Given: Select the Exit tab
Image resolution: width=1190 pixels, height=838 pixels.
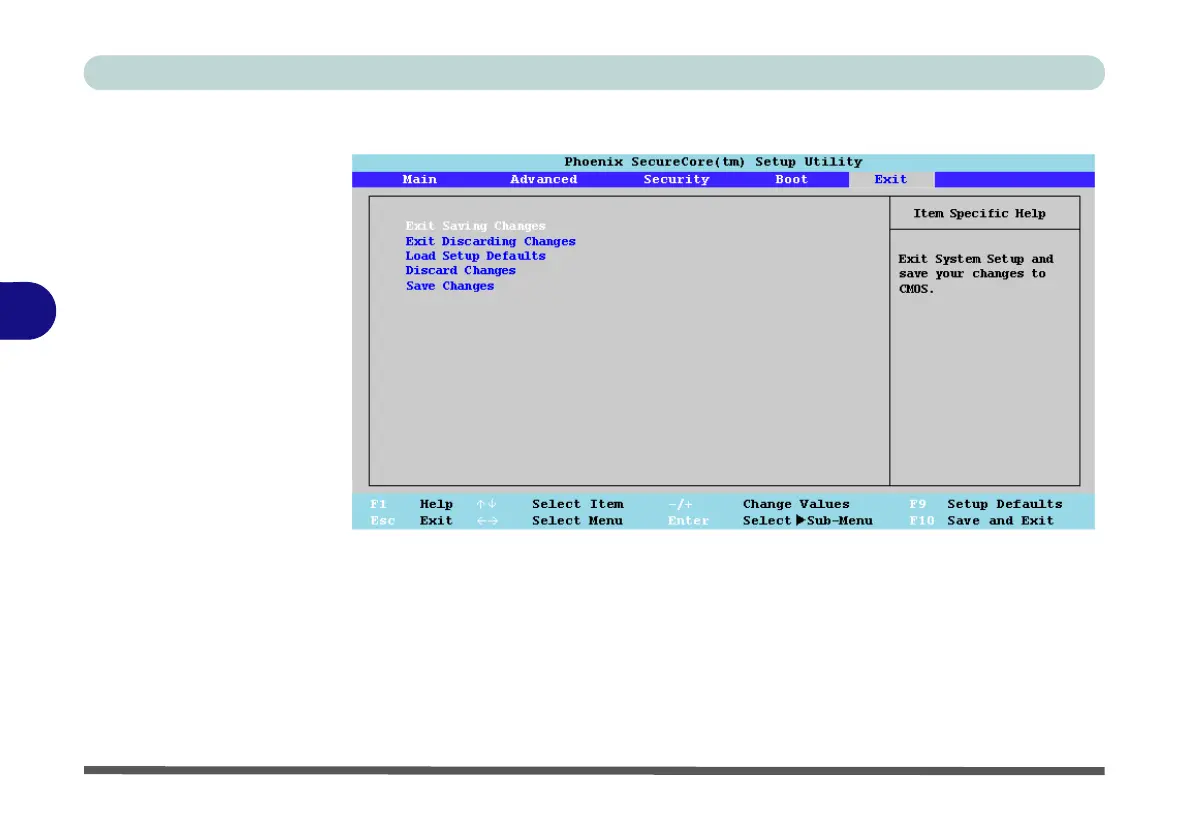Looking at the screenshot, I should pyautogui.click(x=891, y=180).
